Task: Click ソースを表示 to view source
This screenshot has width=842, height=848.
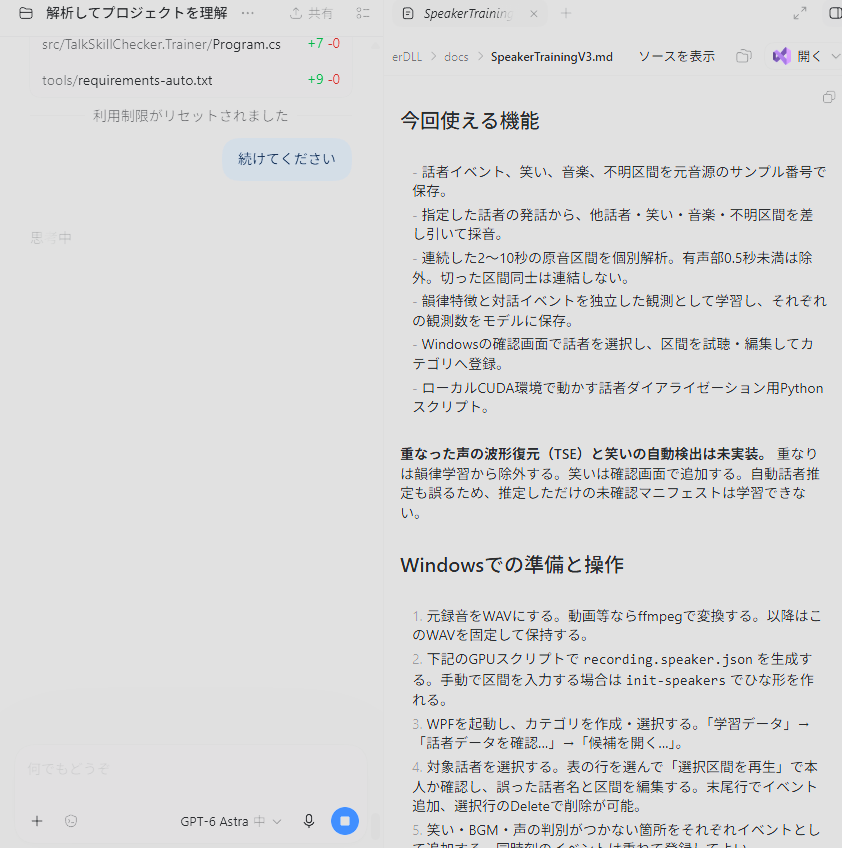Action: tap(677, 56)
